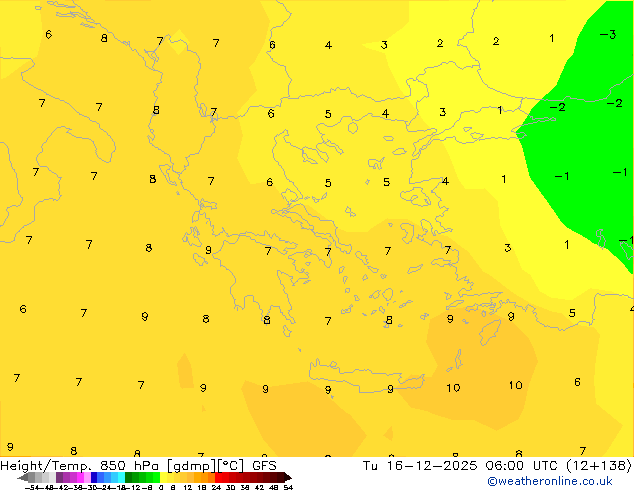
Task: Click the '24' legend scale label
Action: click(216, 487)
